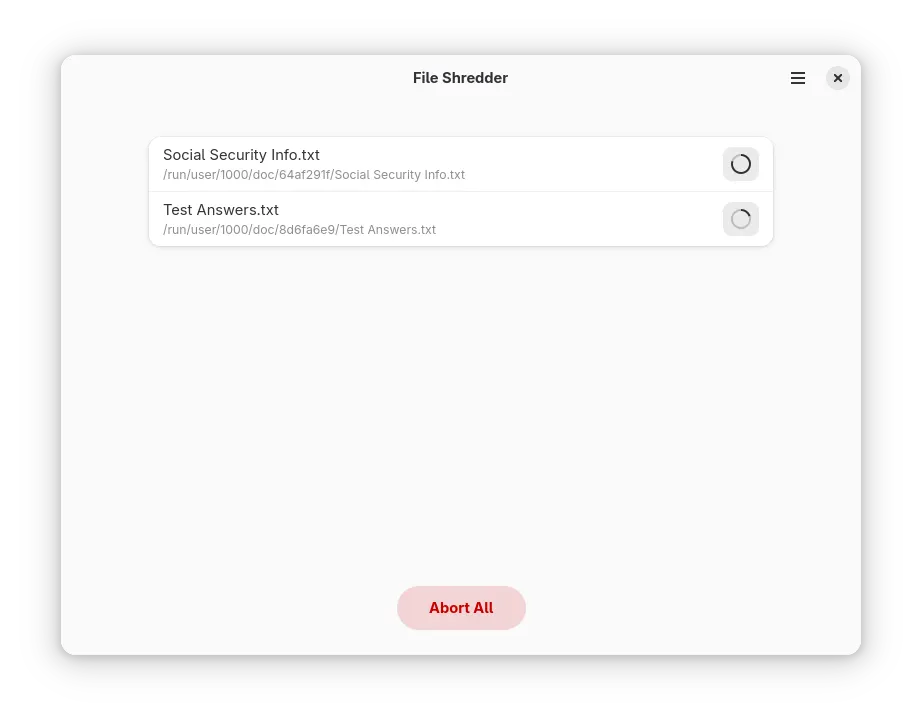Select the Social Security Info.txt filename
The image size is (922, 722).
(241, 155)
